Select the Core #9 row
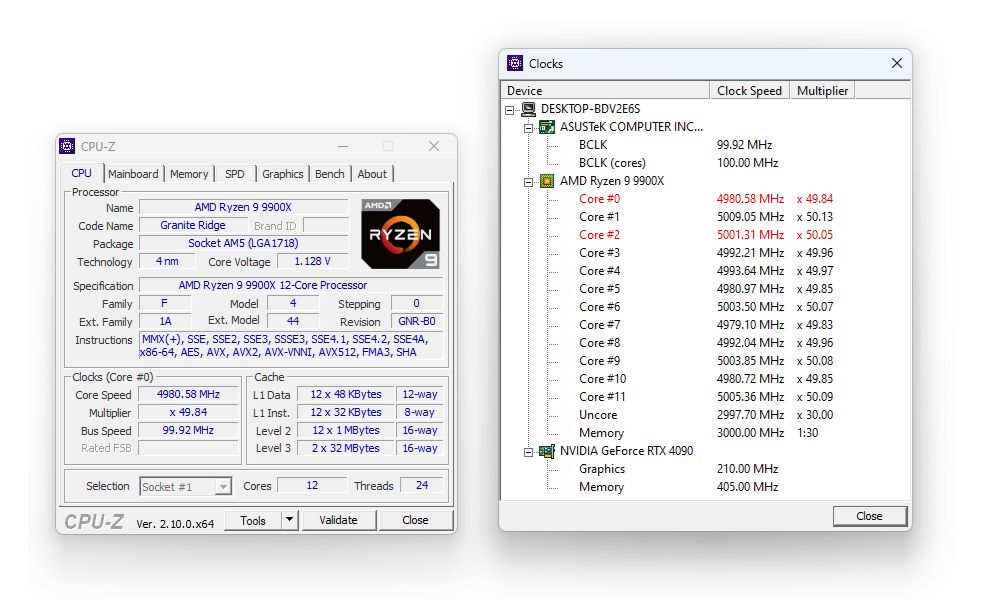Screen dimensions: 1000x600 (706, 361)
